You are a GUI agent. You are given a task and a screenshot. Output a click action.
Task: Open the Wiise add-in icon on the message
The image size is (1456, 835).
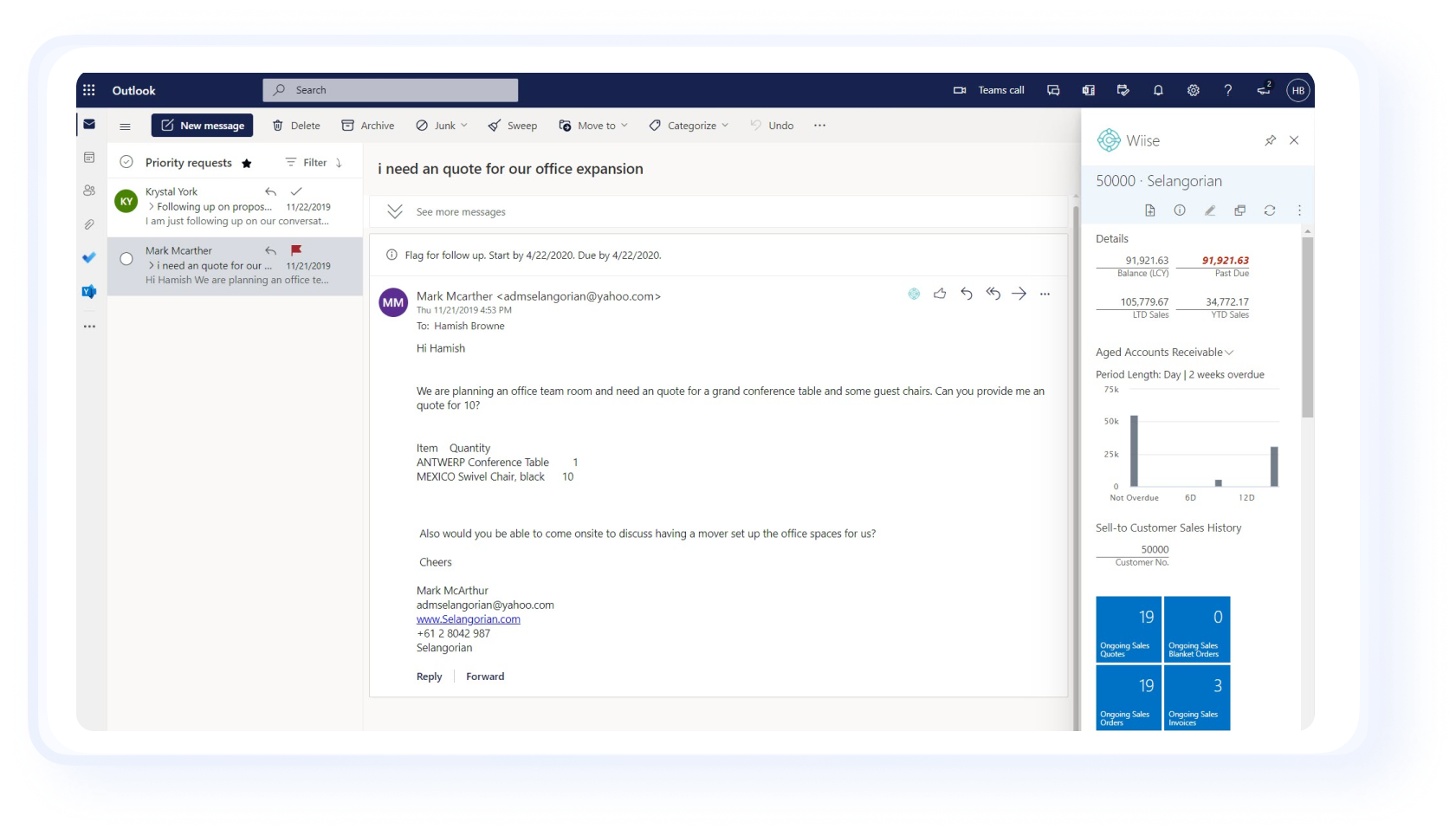click(x=914, y=294)
